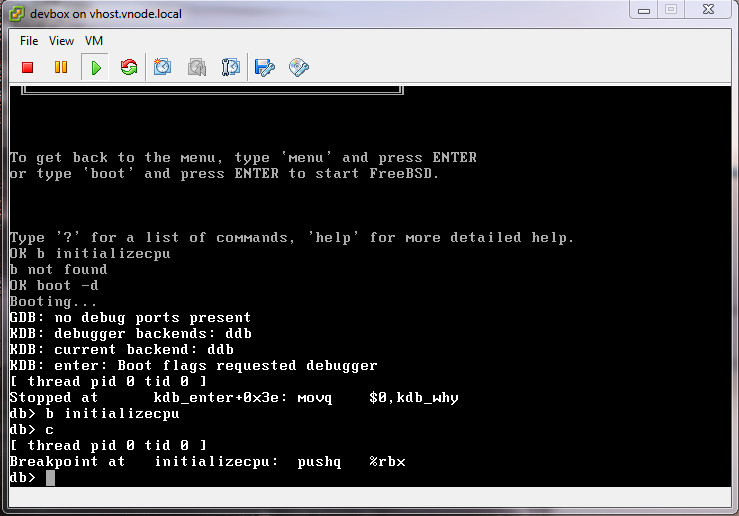Click the 'db> c' command line
Viewport: 739px width, 516px height.
(x=32, y=430)
